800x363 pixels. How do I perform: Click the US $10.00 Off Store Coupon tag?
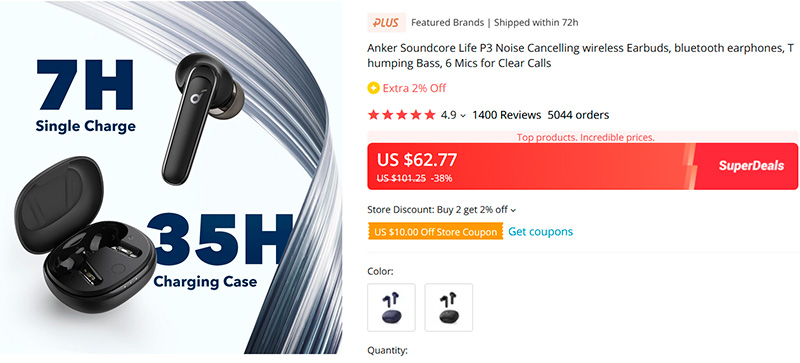click(x=435, y=232)
